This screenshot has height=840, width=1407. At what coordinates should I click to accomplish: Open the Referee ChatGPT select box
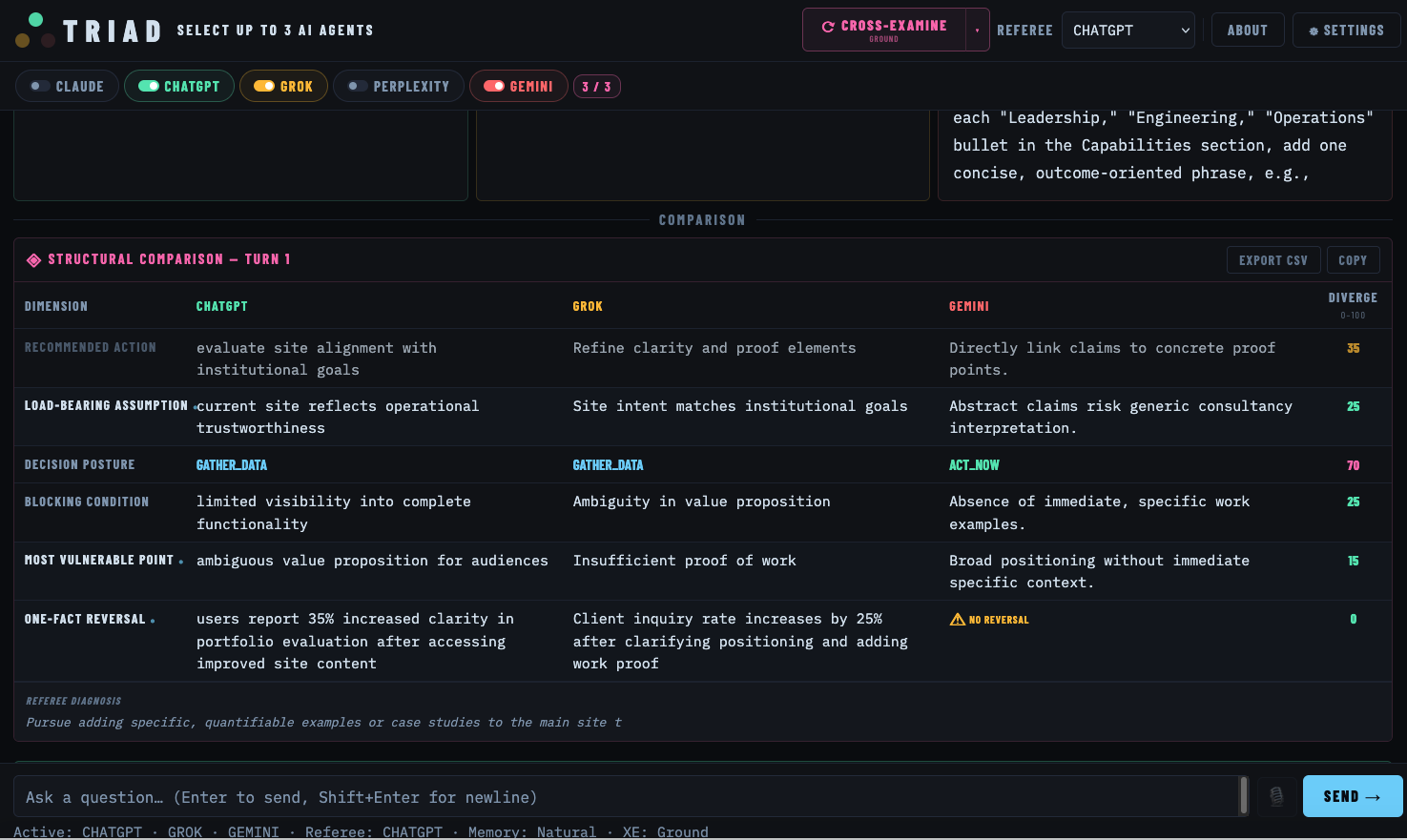(x=1128, y=31)
